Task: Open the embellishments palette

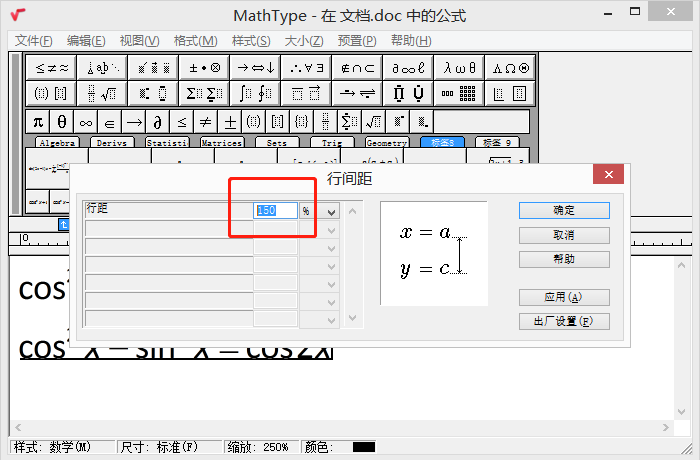Action: click(x=153, y=68)
